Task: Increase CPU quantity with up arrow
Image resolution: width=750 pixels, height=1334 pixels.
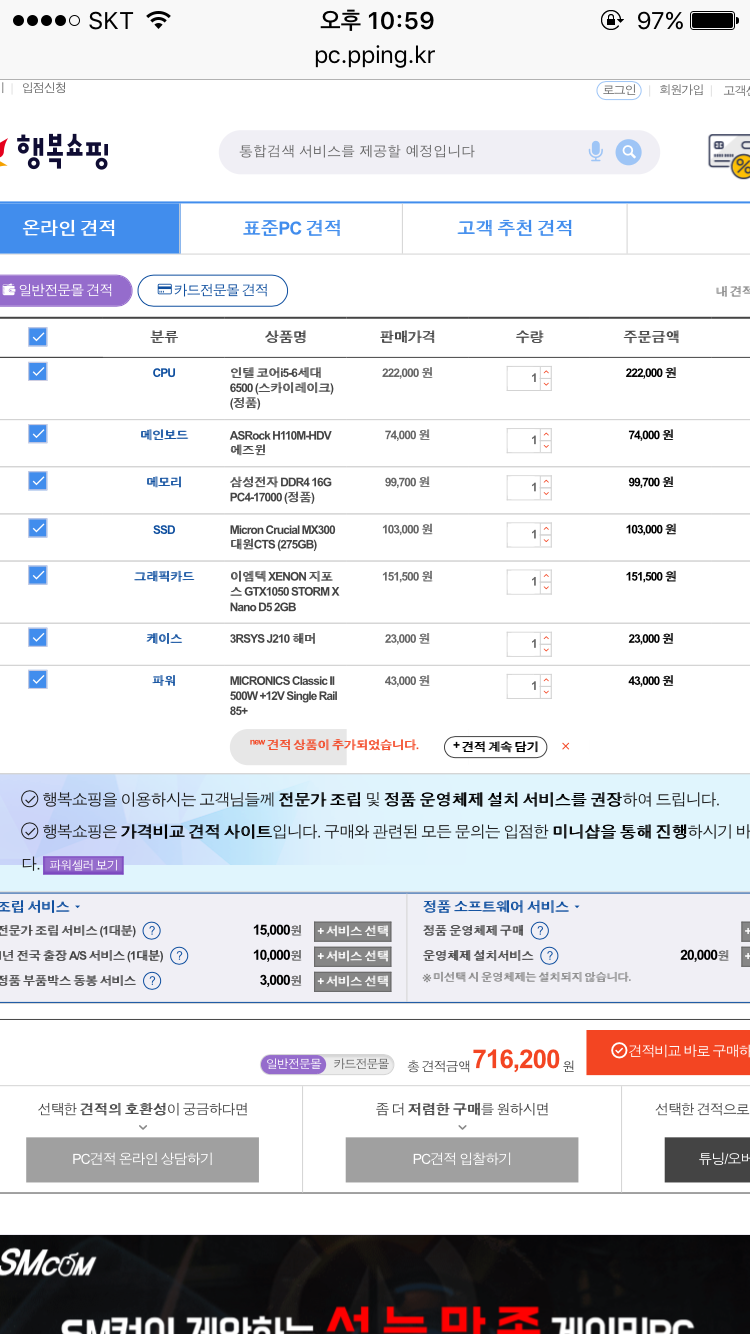Action: (546, 373)
